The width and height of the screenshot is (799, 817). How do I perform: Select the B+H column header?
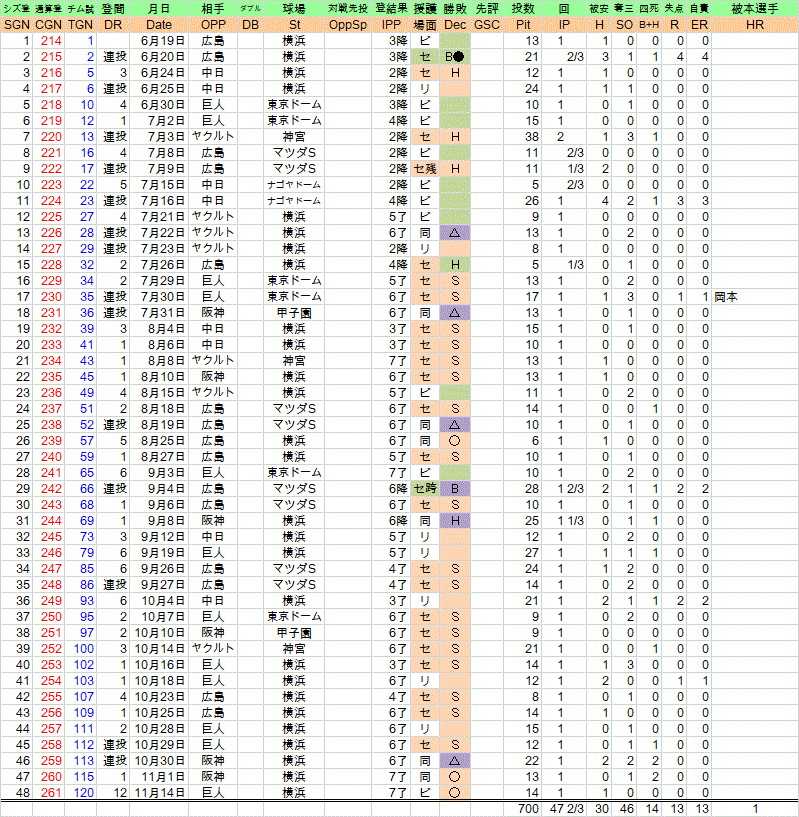coord(649,24)
